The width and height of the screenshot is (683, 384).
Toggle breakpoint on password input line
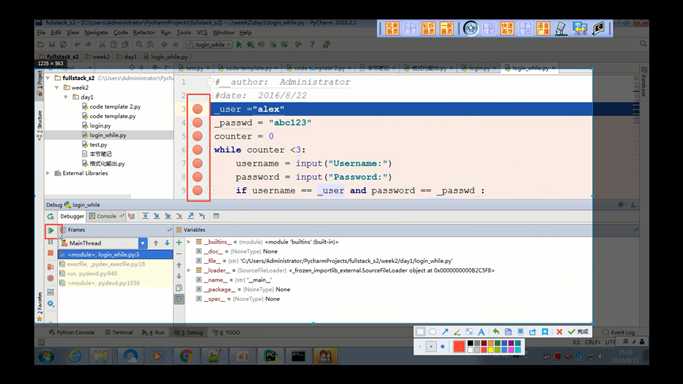click(x=198, y=177)
